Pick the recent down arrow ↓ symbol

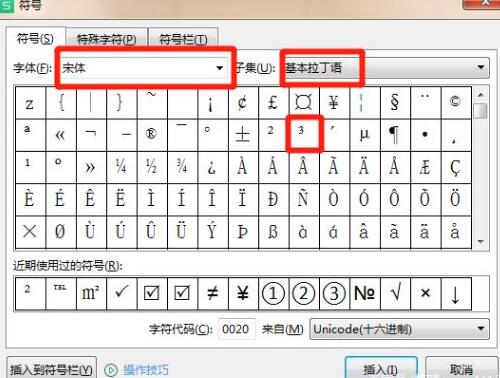tap(456, 293)
